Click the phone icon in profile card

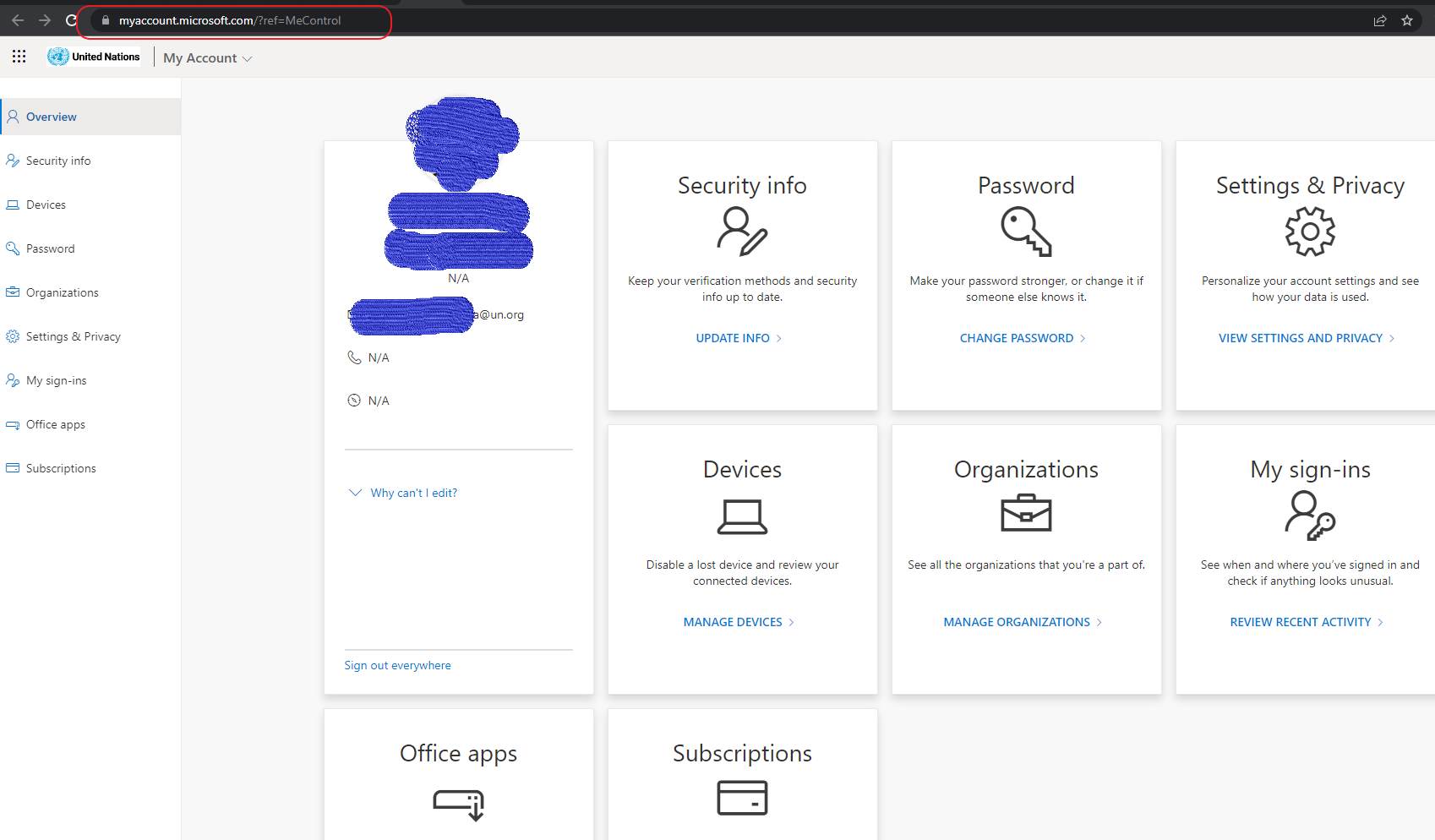point(354,357)
